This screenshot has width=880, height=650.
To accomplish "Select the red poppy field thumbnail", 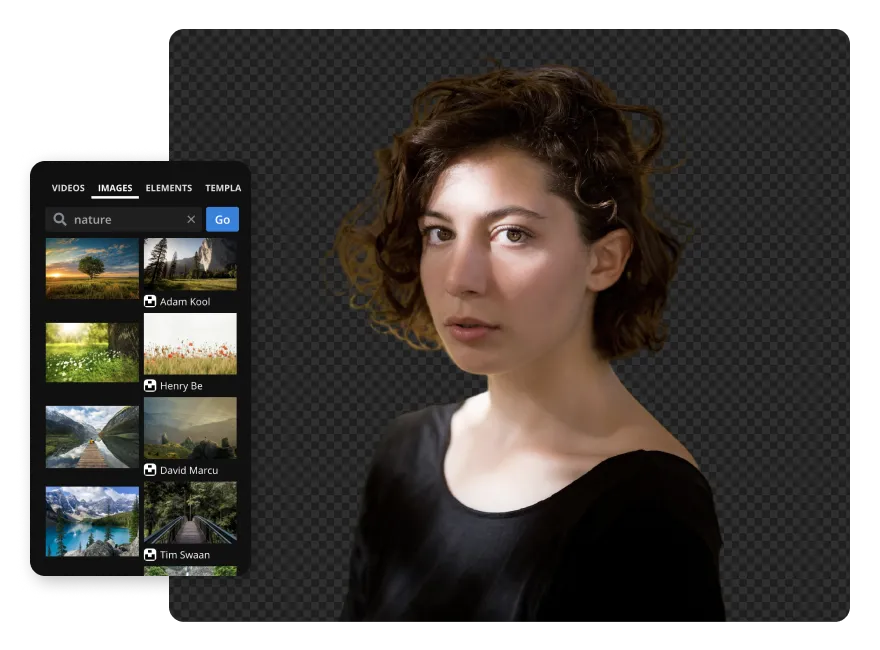I will click(190, 343).
